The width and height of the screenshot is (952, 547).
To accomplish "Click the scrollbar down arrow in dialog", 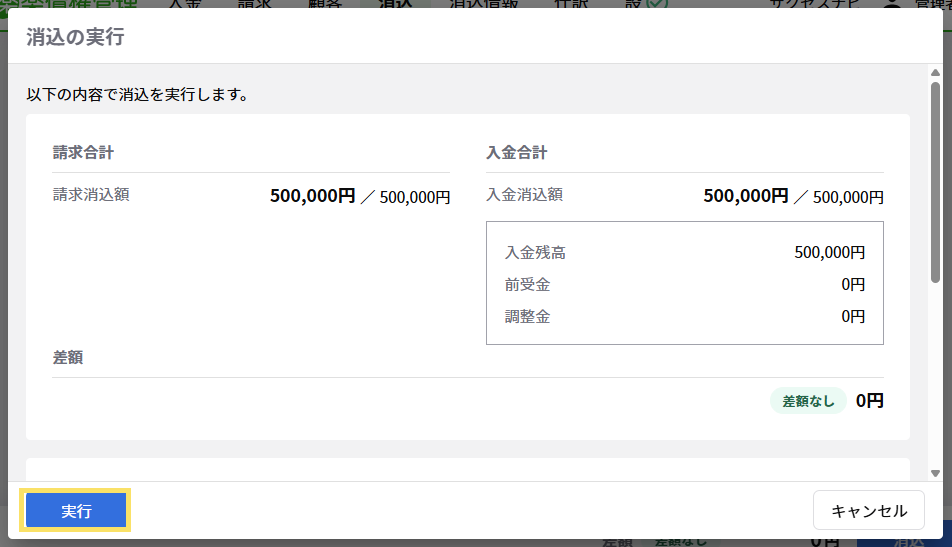I will (935, 473).
